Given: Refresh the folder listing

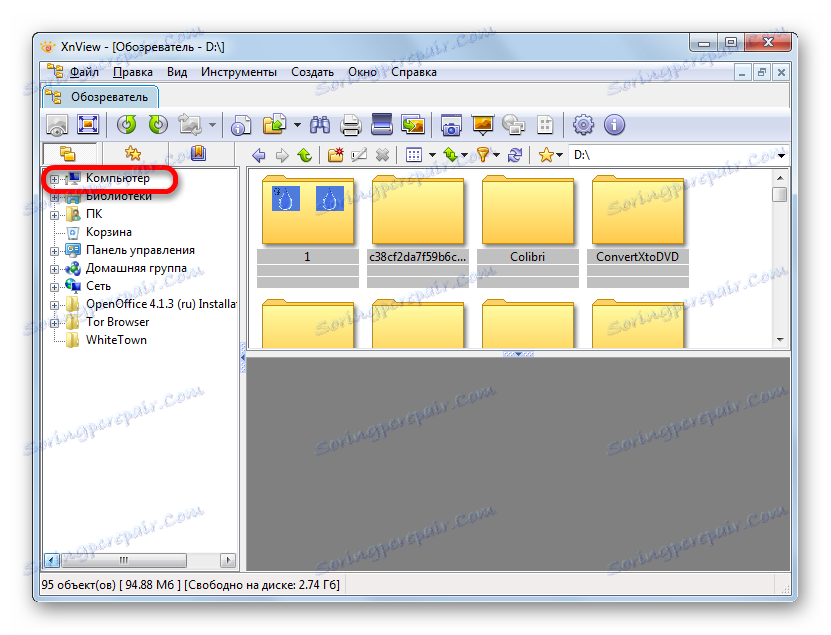Looking at the screenshot, I should point(515,155).
